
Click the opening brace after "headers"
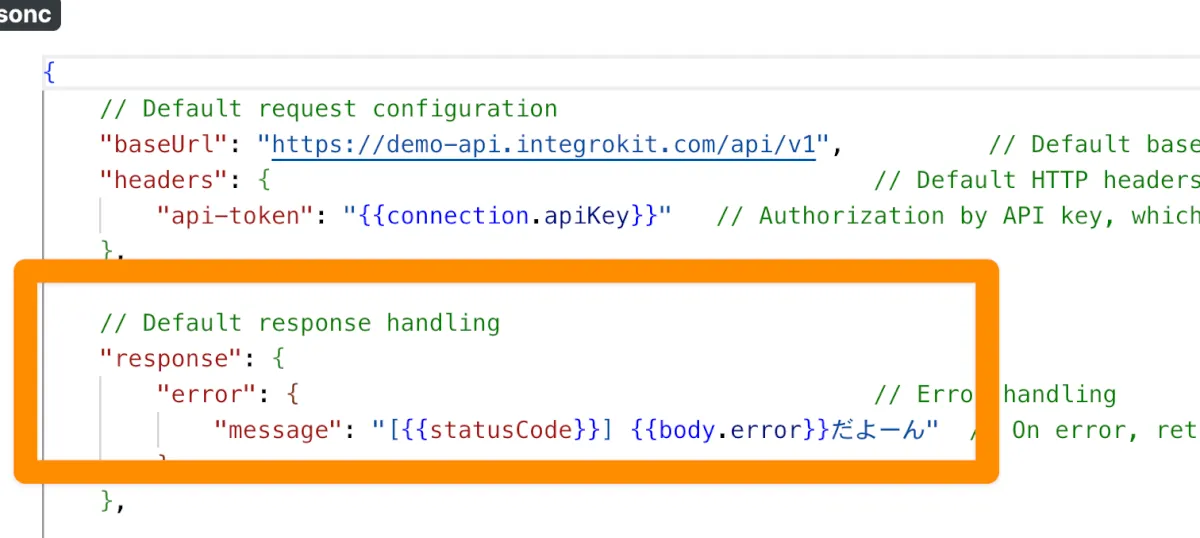tap(264, 180)
